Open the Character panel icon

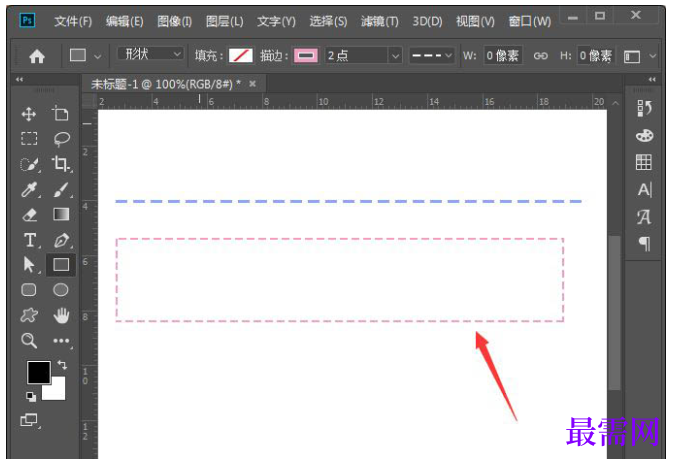644,189
